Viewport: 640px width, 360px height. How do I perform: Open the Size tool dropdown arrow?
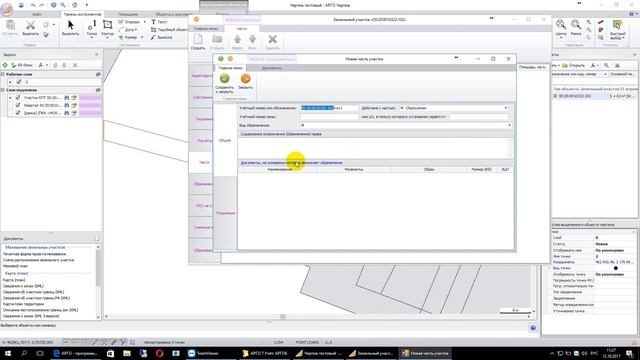click(142, 37)
